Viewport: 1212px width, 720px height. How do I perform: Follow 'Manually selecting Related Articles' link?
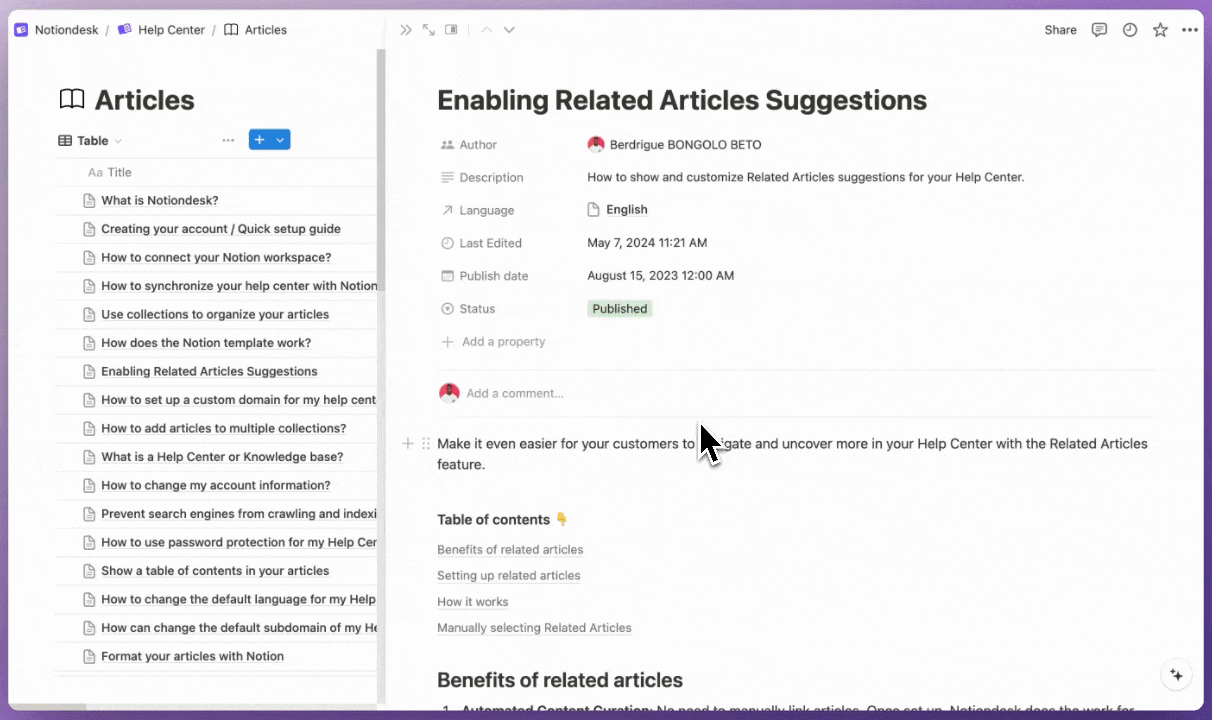[534, 628]
